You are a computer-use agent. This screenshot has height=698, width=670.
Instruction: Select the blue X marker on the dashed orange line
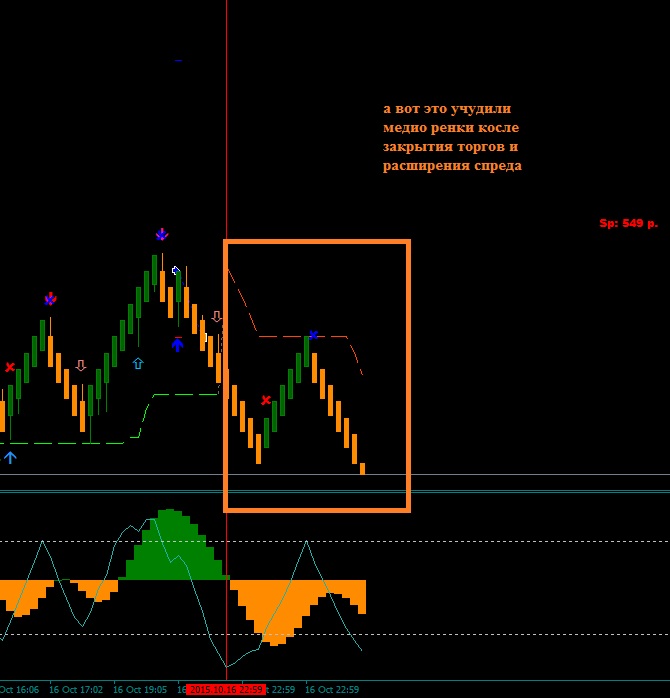(313, 335)
